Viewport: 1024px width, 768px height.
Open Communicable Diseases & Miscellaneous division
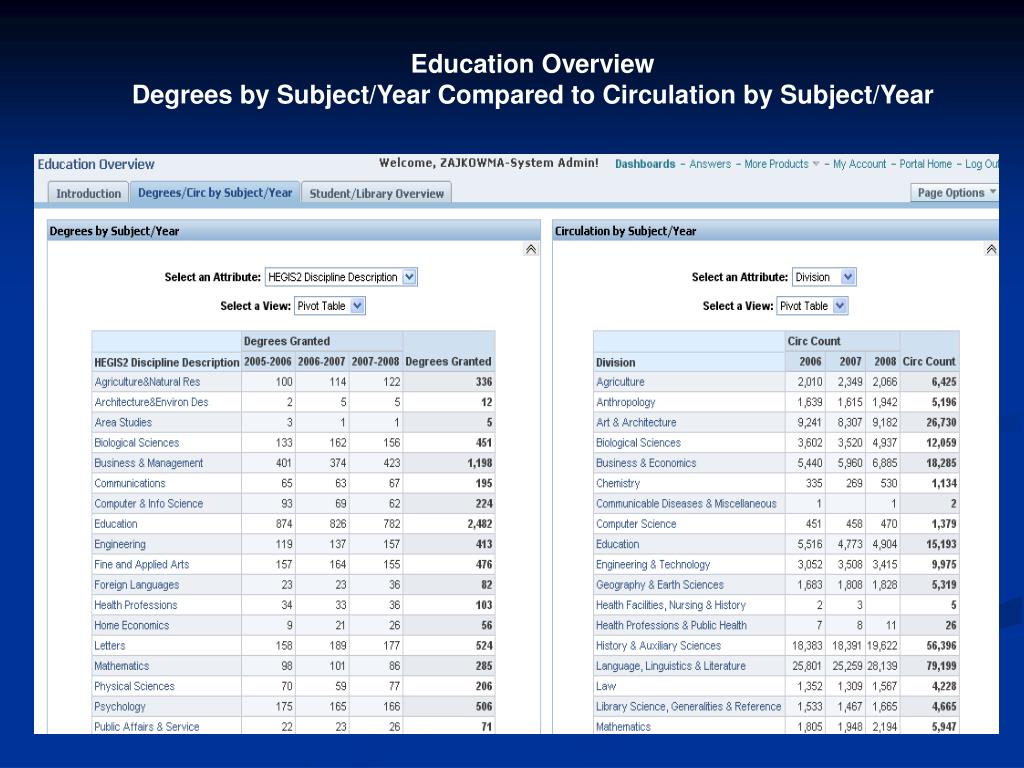click(x=686, y=504)
